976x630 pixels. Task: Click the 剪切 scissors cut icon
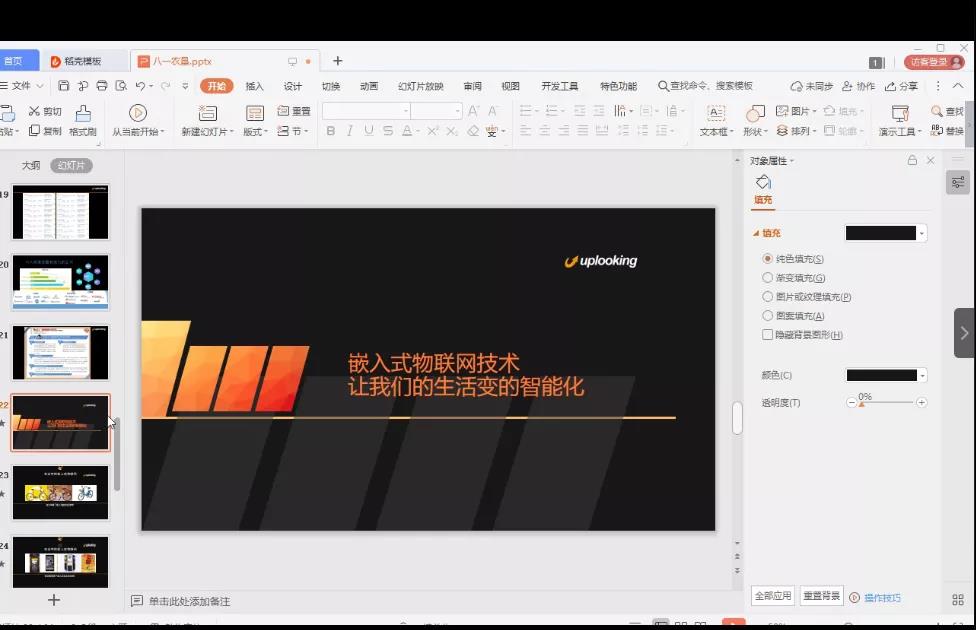pyautogui.click(x=34, y=111)
